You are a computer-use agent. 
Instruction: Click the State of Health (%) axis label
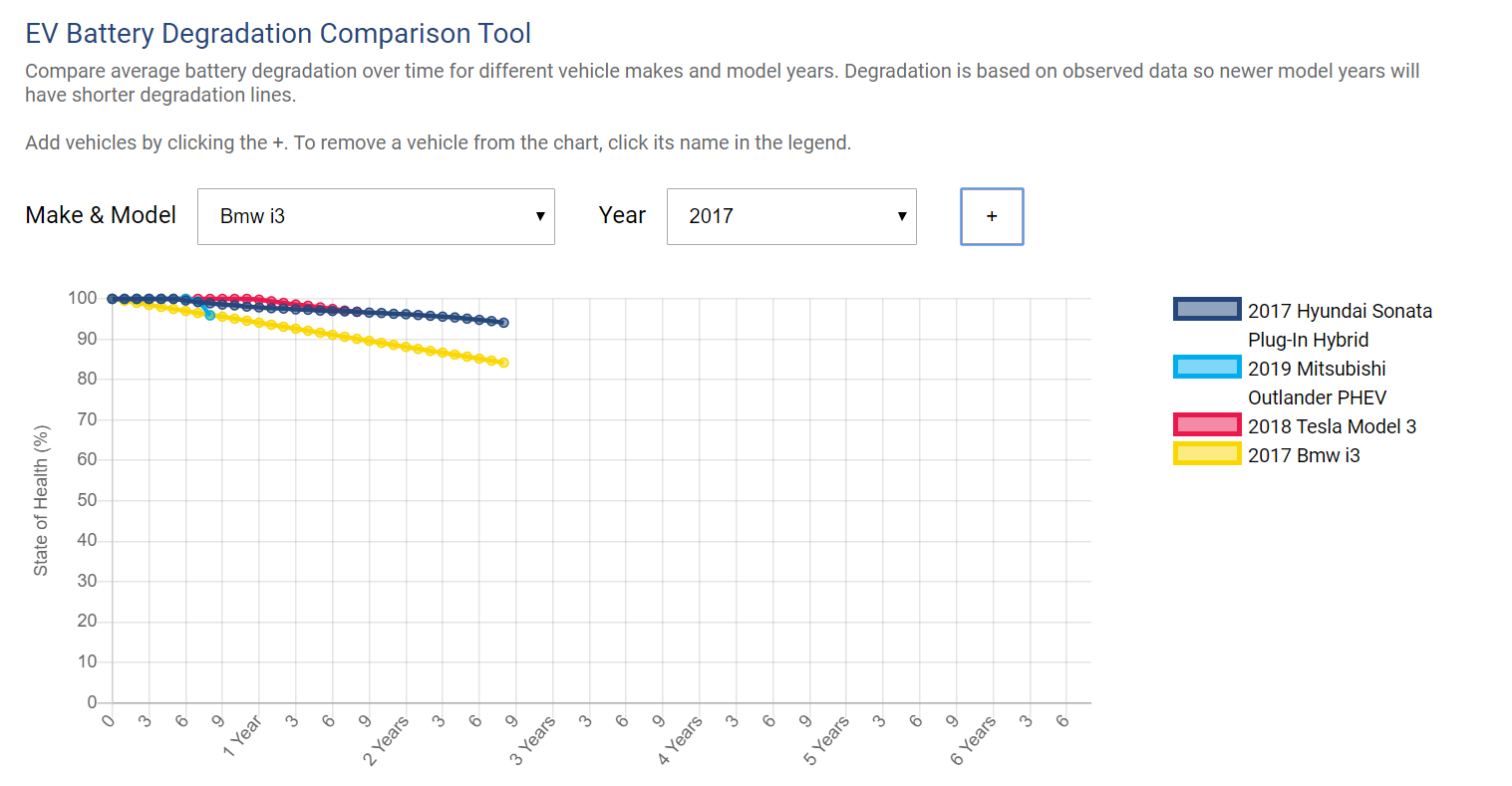coord(41,500)
